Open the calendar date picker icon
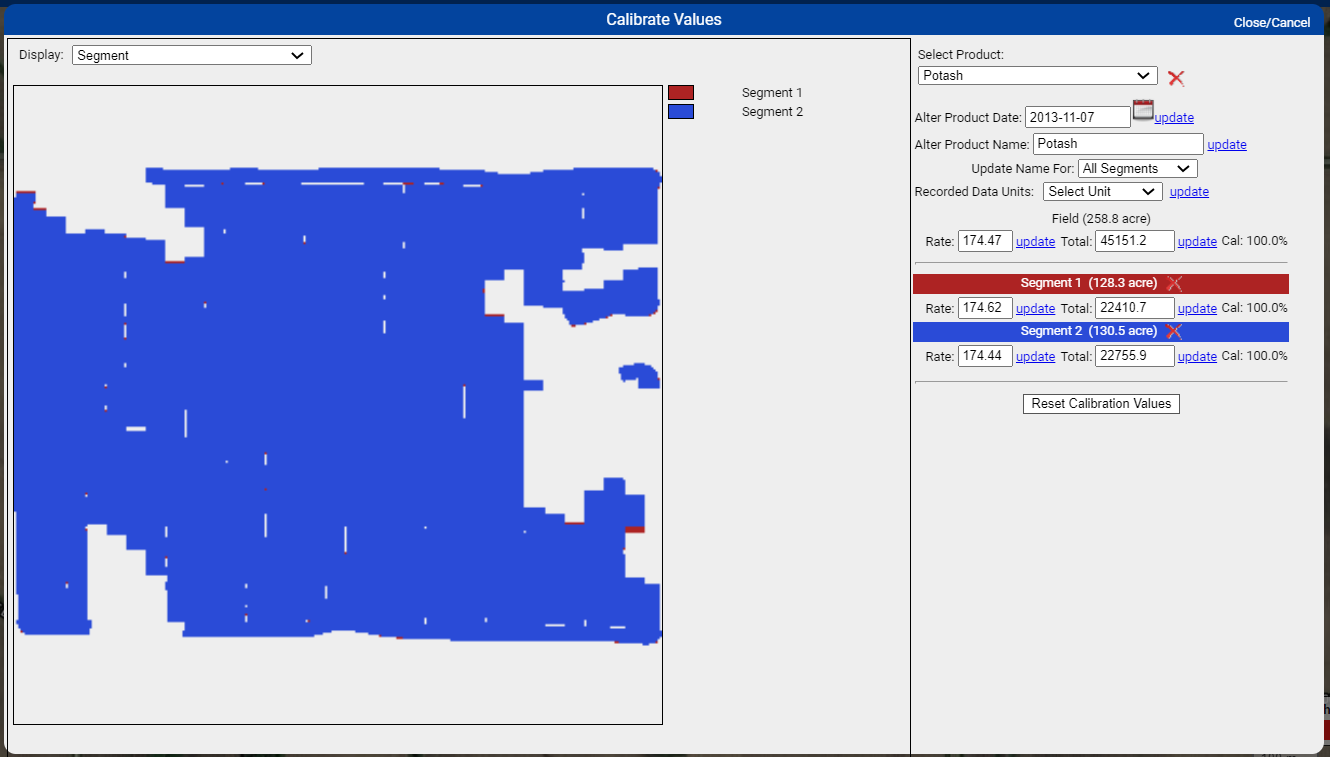Image resolution: width=1330 pixels, height=757 pixels. (1143, 111)
